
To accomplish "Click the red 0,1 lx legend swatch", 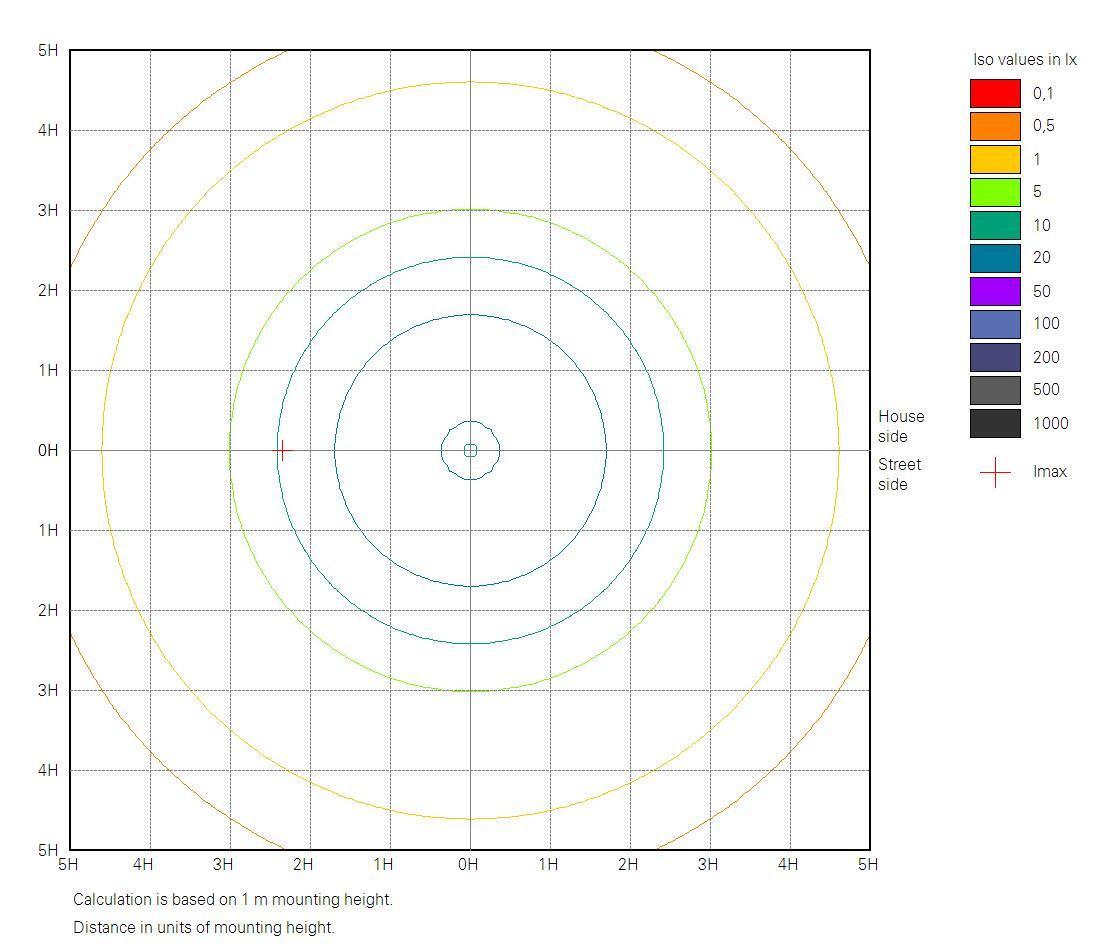I will (995, 93).
